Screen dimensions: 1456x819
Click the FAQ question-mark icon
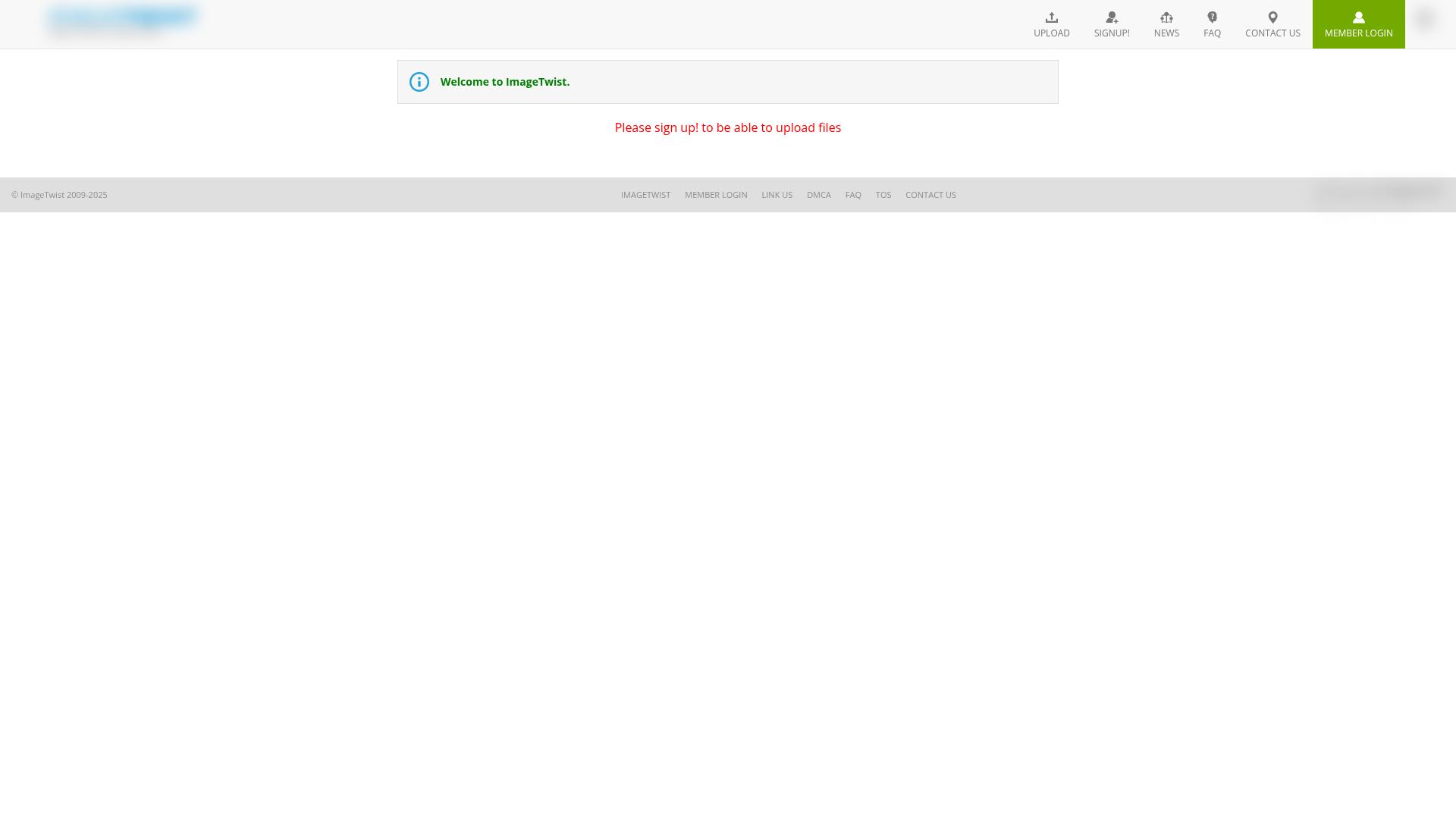pos(1212,17)
